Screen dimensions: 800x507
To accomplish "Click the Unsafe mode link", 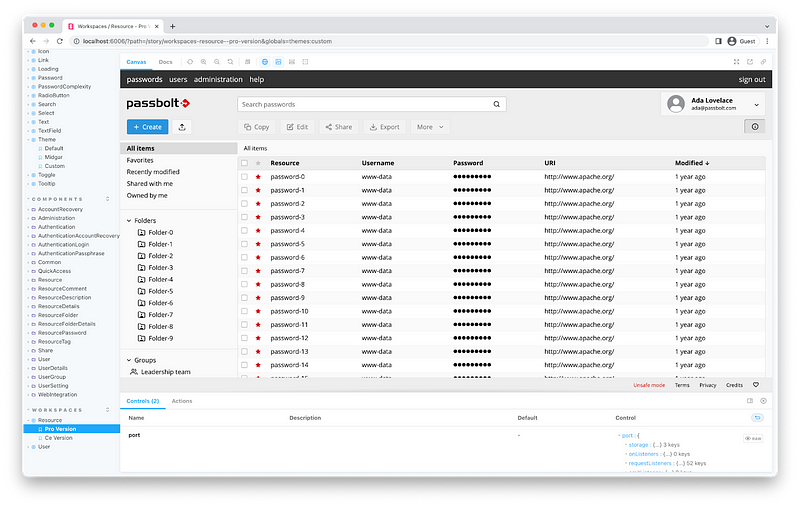I will tap(649, 385).
